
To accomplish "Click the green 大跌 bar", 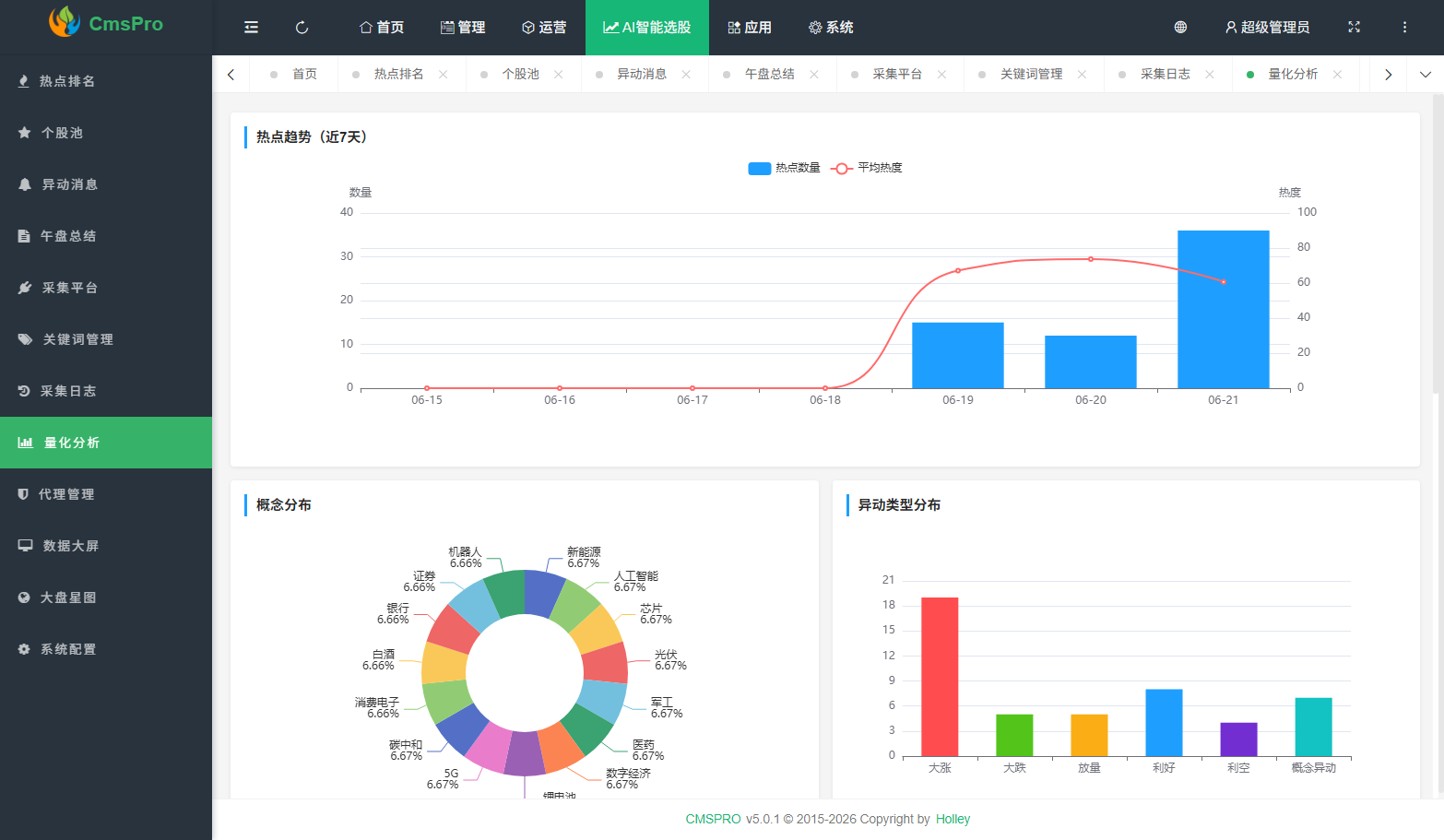I will (1014, 735).
